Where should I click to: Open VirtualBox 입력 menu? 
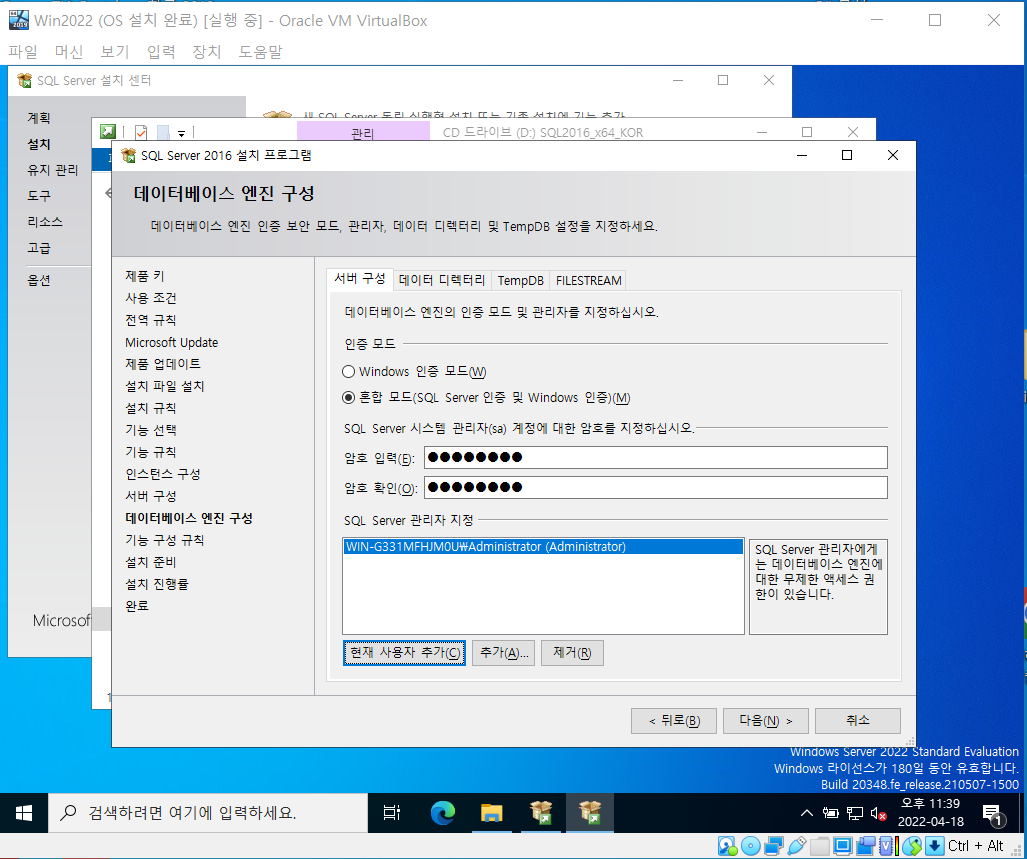click(x=160, y=51)
